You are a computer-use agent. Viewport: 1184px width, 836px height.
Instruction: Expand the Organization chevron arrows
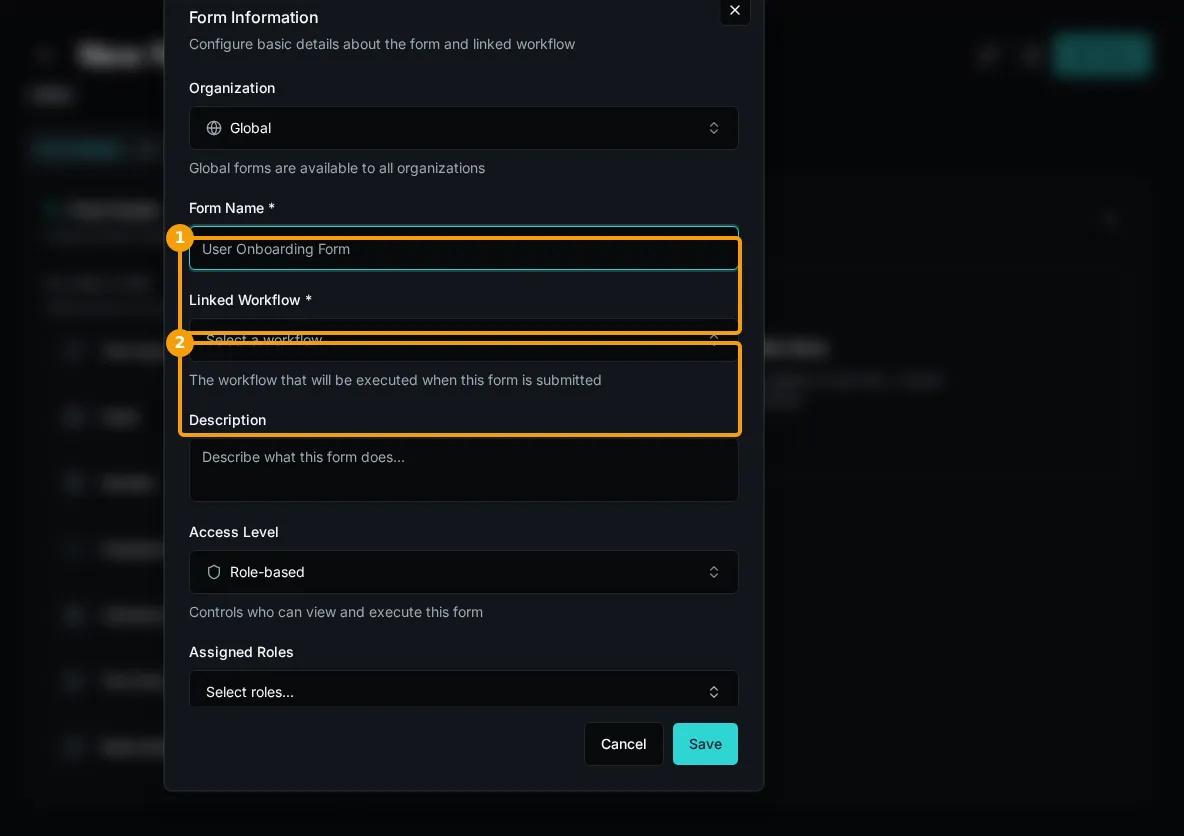click(x=714, y=128)
